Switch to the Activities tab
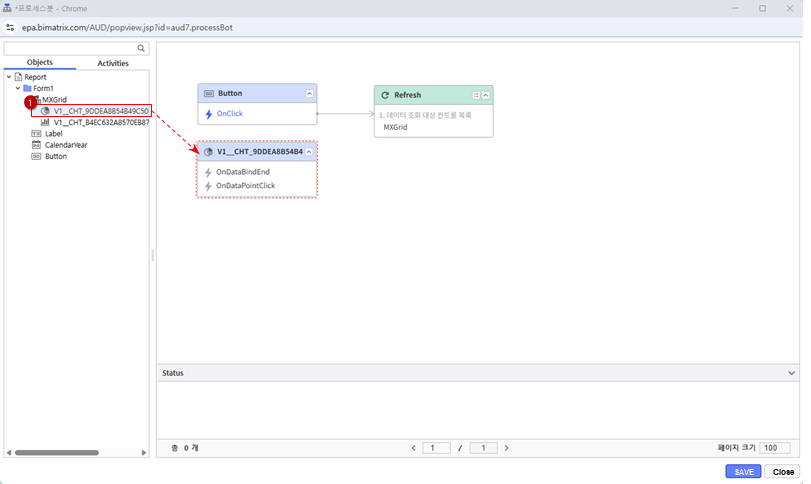This screenshot has height=484, width=811. click(x=112, y=63)
